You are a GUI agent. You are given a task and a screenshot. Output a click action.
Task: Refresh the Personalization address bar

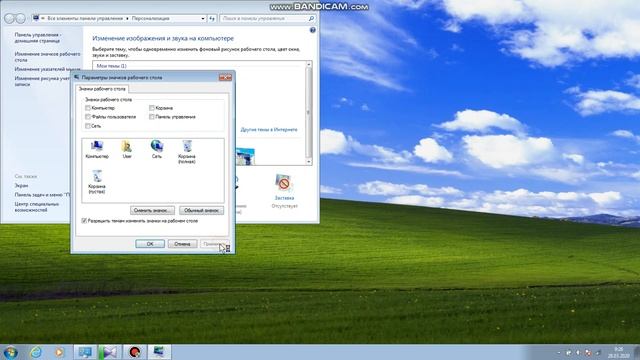click(212, 18)
